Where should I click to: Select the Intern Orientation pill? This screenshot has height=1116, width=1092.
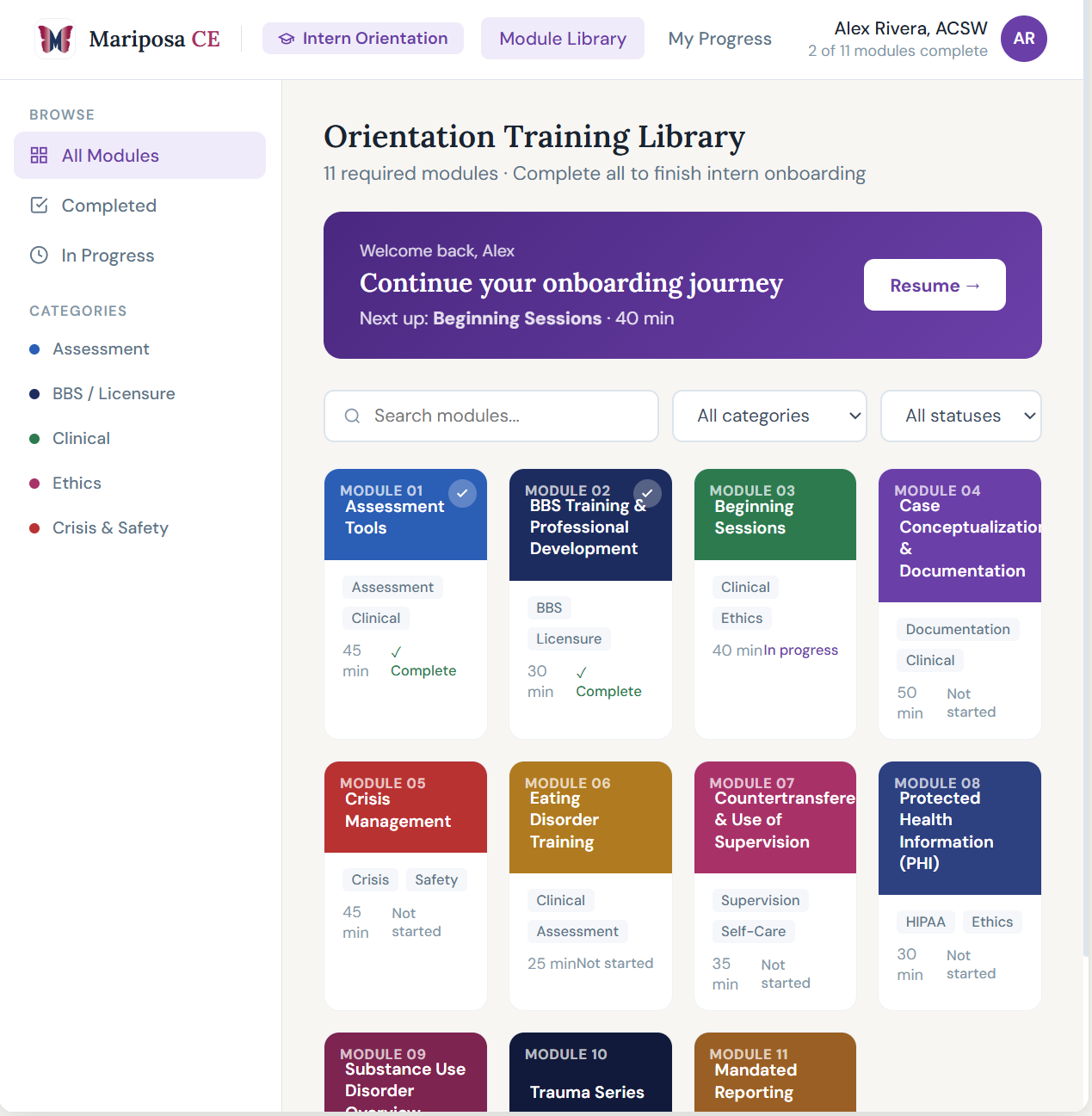[x=363, y=39]
